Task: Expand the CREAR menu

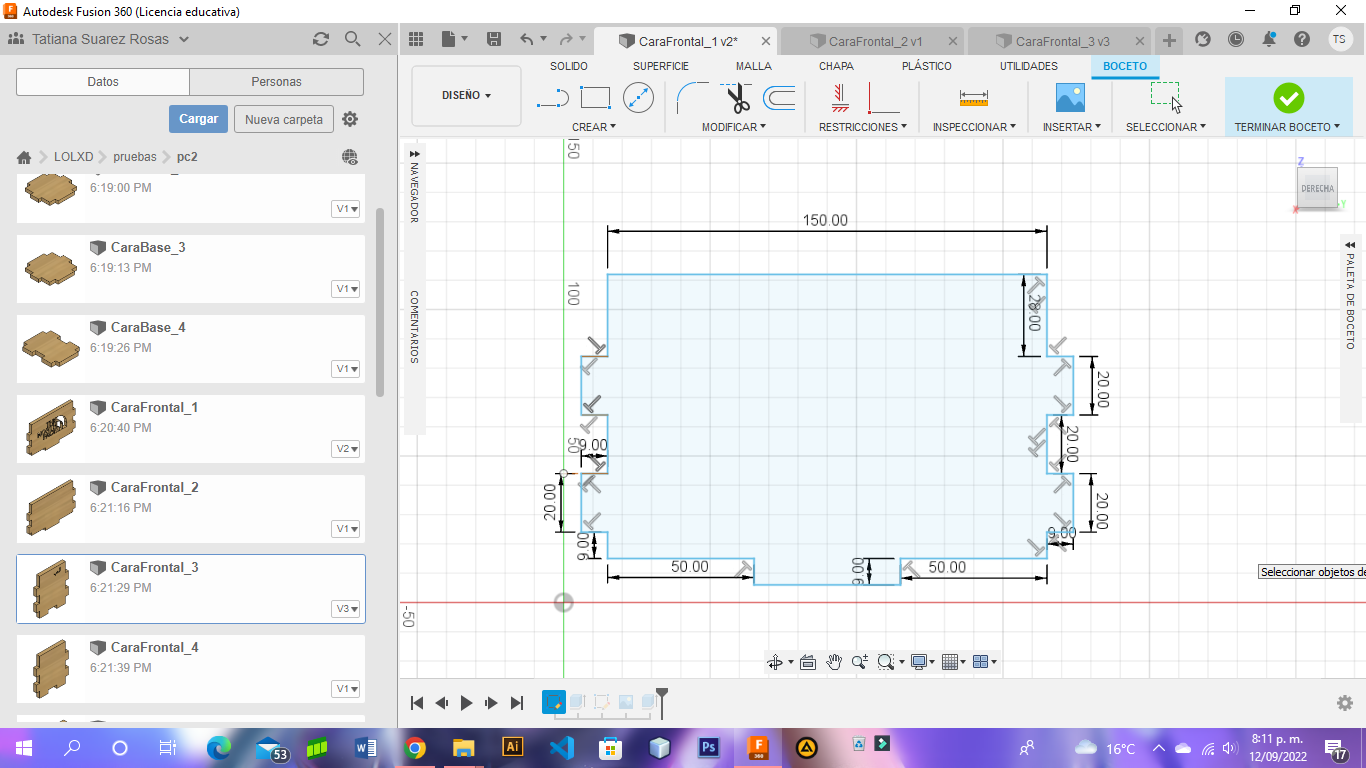Action: (594, 127)
